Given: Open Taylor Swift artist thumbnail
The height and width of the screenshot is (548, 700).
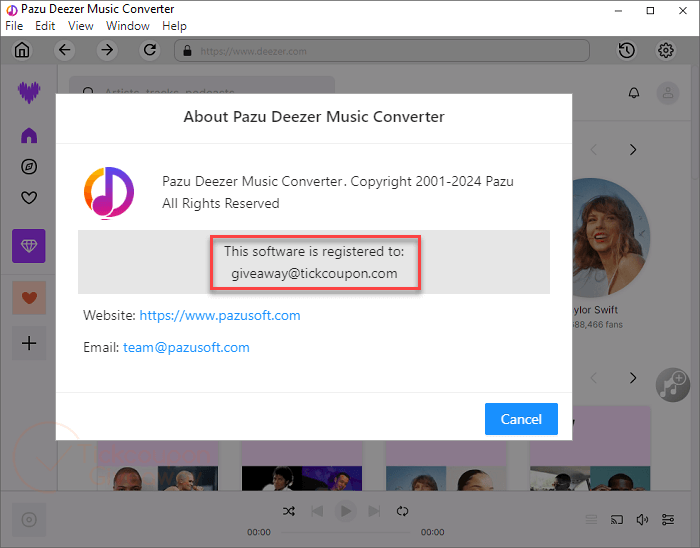Looking at the screenshot, I should [611, 238].
